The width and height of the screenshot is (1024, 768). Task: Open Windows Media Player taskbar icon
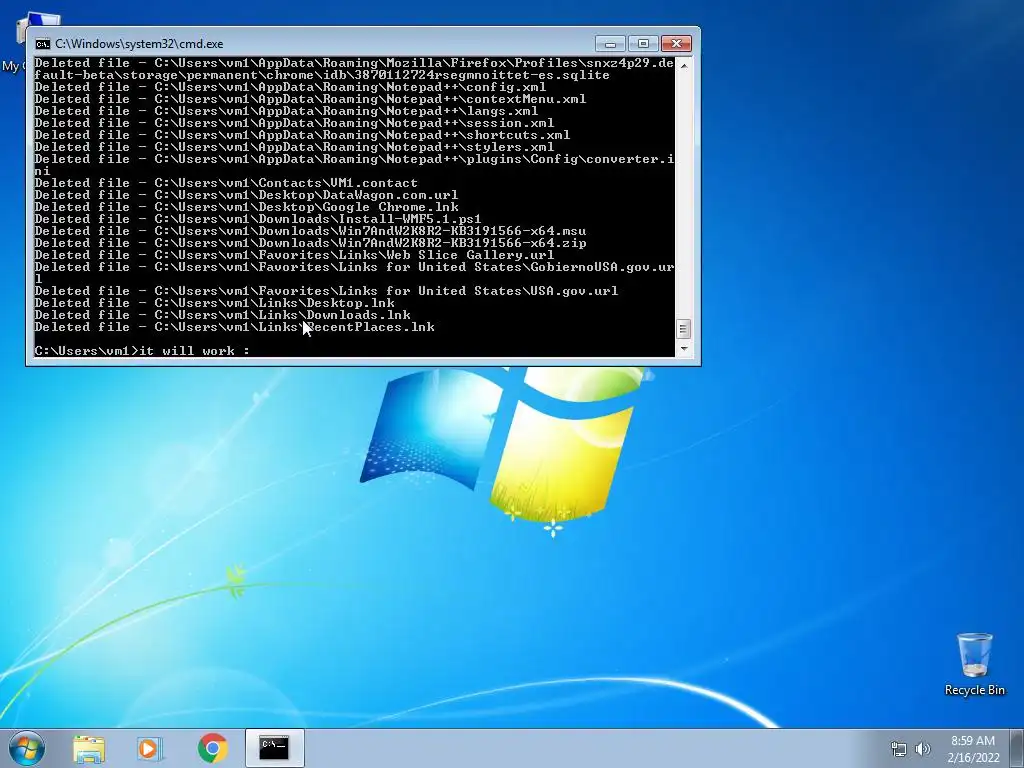pyautogui.click(x=150, y=748)
